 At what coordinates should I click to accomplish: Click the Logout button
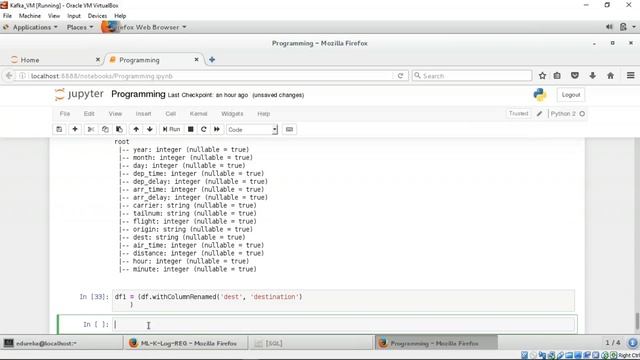[571, 95]
